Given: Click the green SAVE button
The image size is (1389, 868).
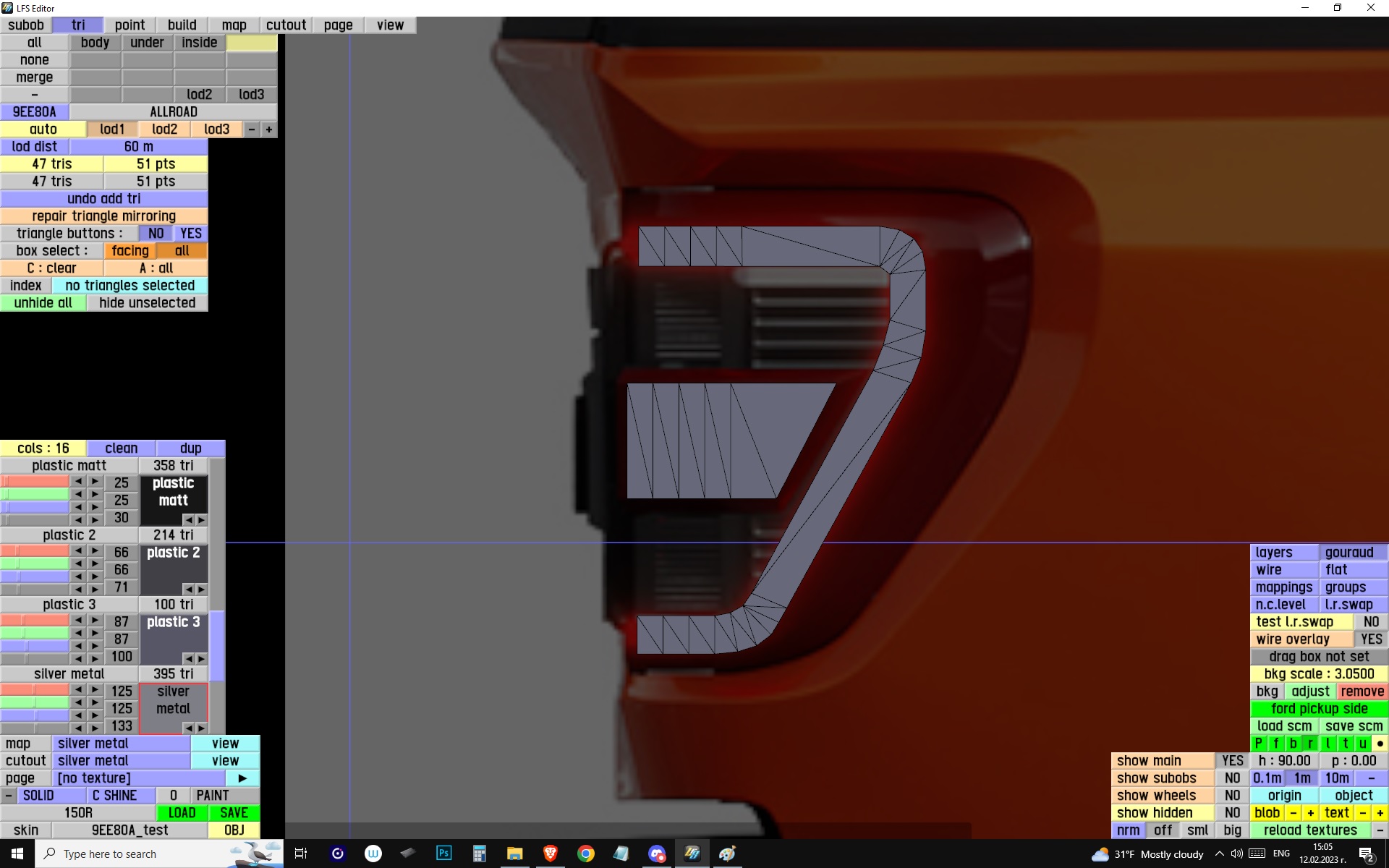Looking at the screenshot, I should (234, 813).
